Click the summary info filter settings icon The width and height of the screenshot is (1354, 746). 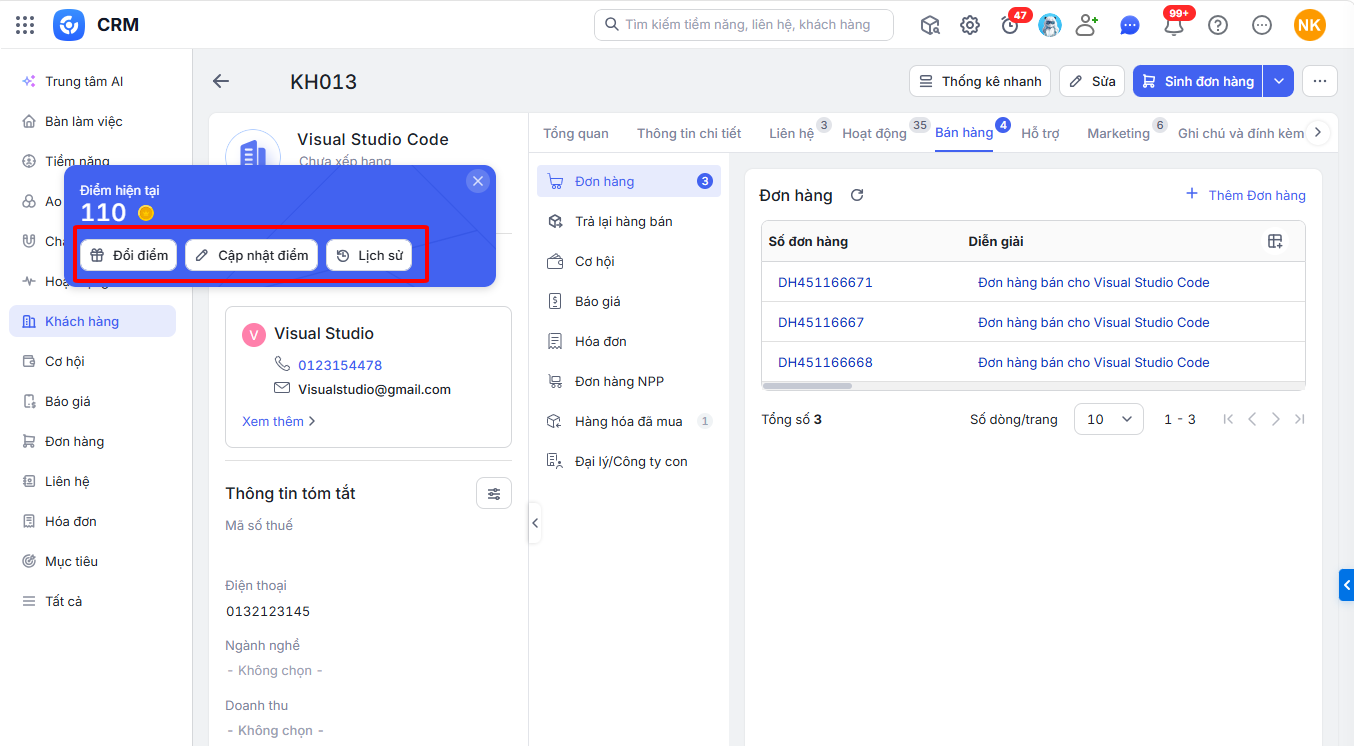coord(494,493)
